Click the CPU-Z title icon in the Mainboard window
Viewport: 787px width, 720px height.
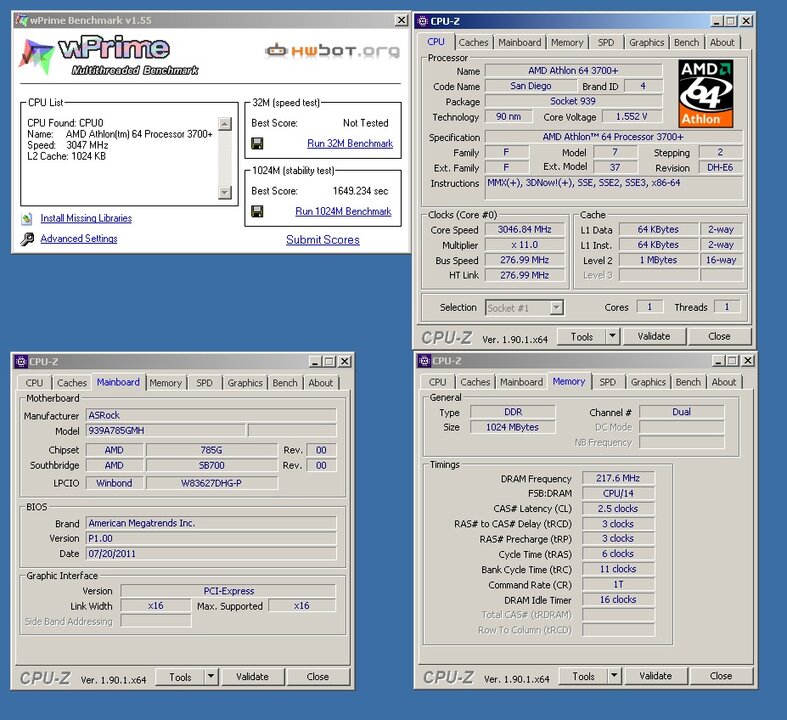[x=21, y=361]
